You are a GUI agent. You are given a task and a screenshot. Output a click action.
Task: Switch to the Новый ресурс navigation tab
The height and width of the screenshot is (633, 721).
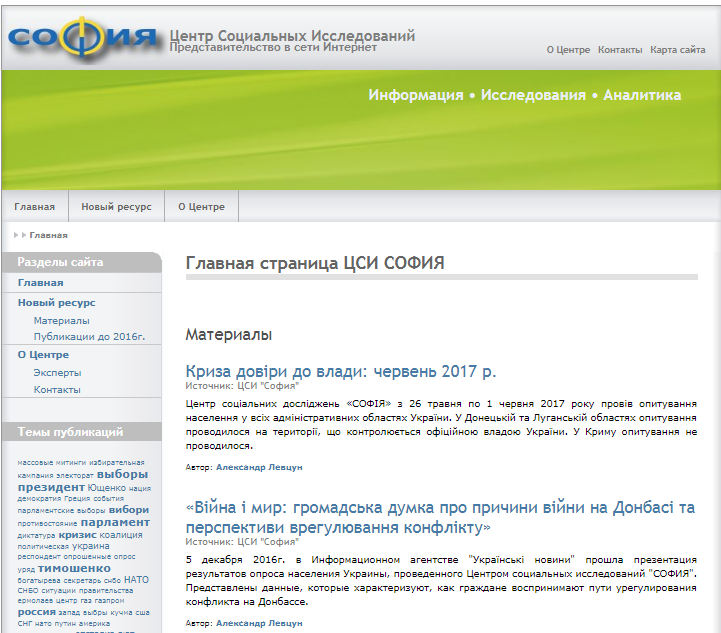point(116,207)
